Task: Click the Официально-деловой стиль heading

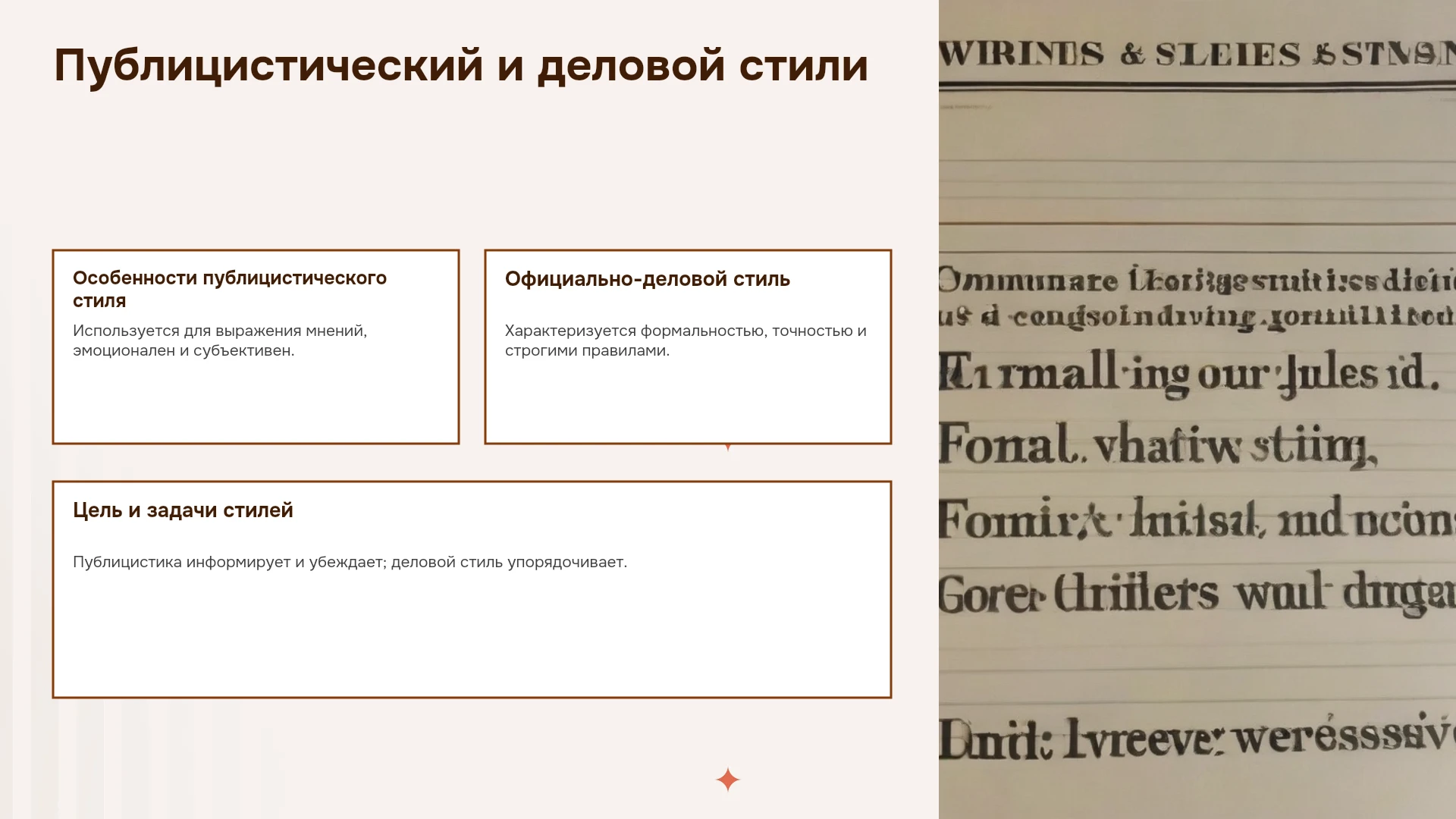Action: pyautogui.click(x=648, y=279)
